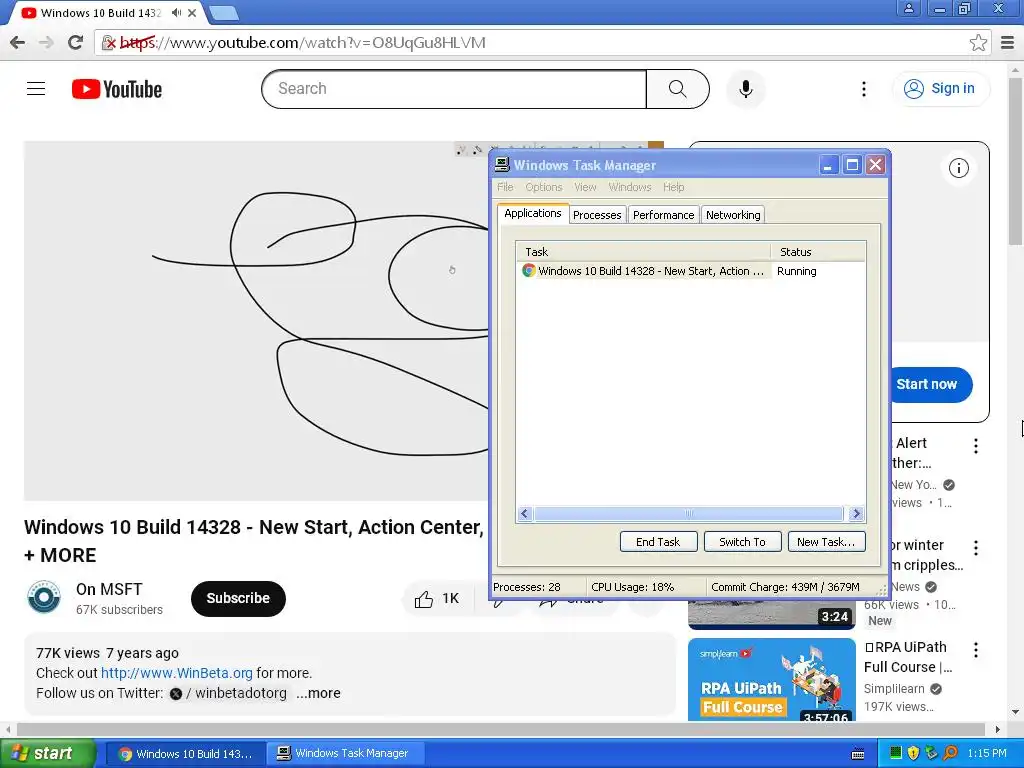The width and height of the screenshot is (1024, 768).
Task: Click page vertical scrollbar down arrow
Action: pyautogui.click(x=1016, y=712)
